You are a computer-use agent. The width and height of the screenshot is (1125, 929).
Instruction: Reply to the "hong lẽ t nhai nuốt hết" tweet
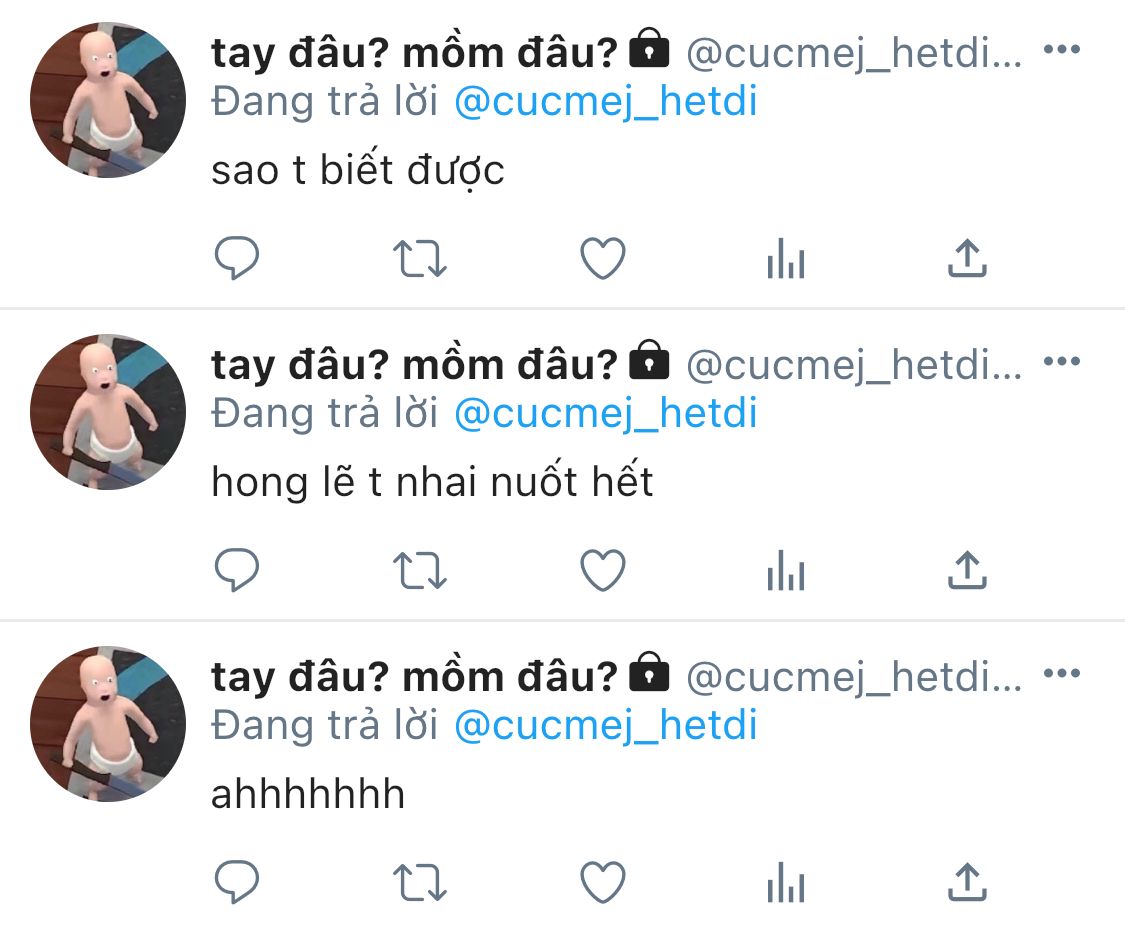238,571
